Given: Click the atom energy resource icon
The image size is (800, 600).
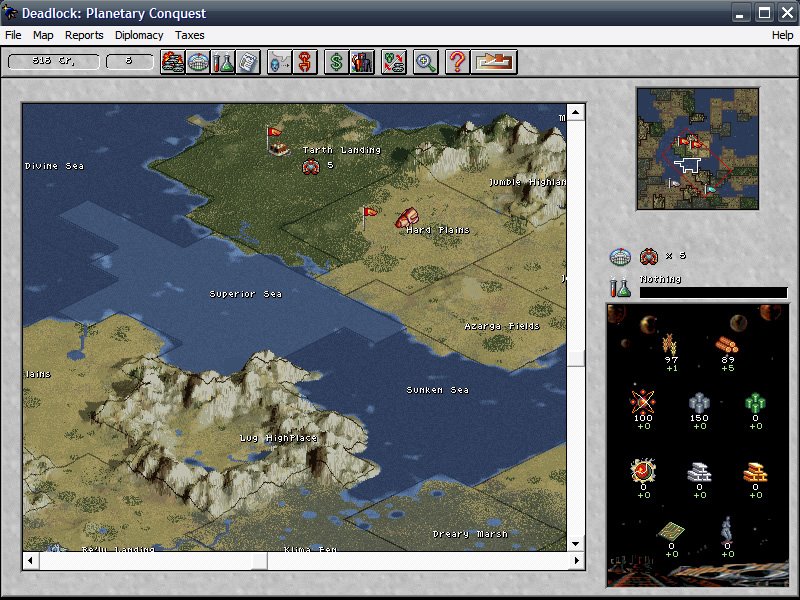Looking at the screenshot, I should (643, 402).
